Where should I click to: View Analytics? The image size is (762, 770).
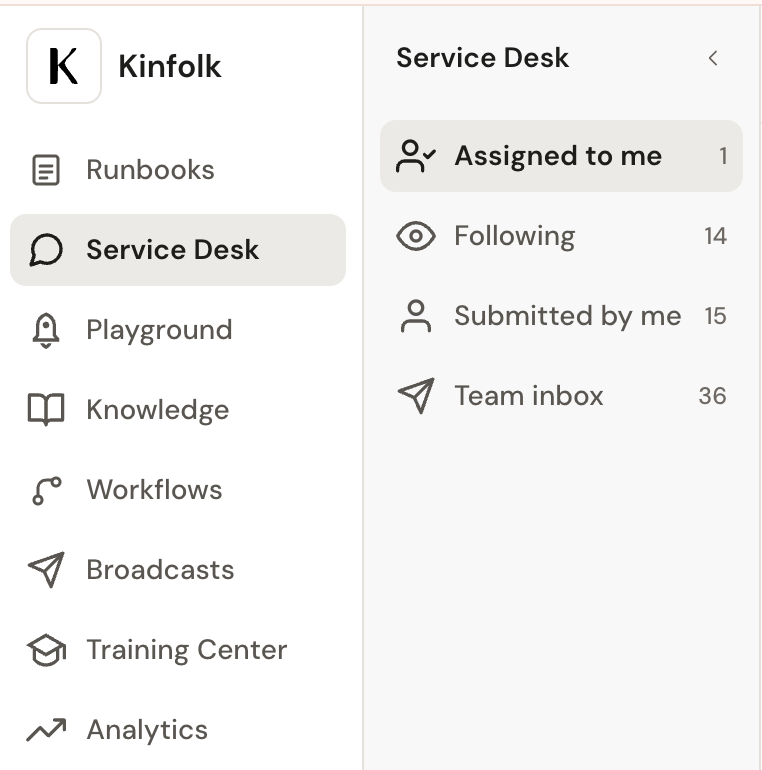178,730
